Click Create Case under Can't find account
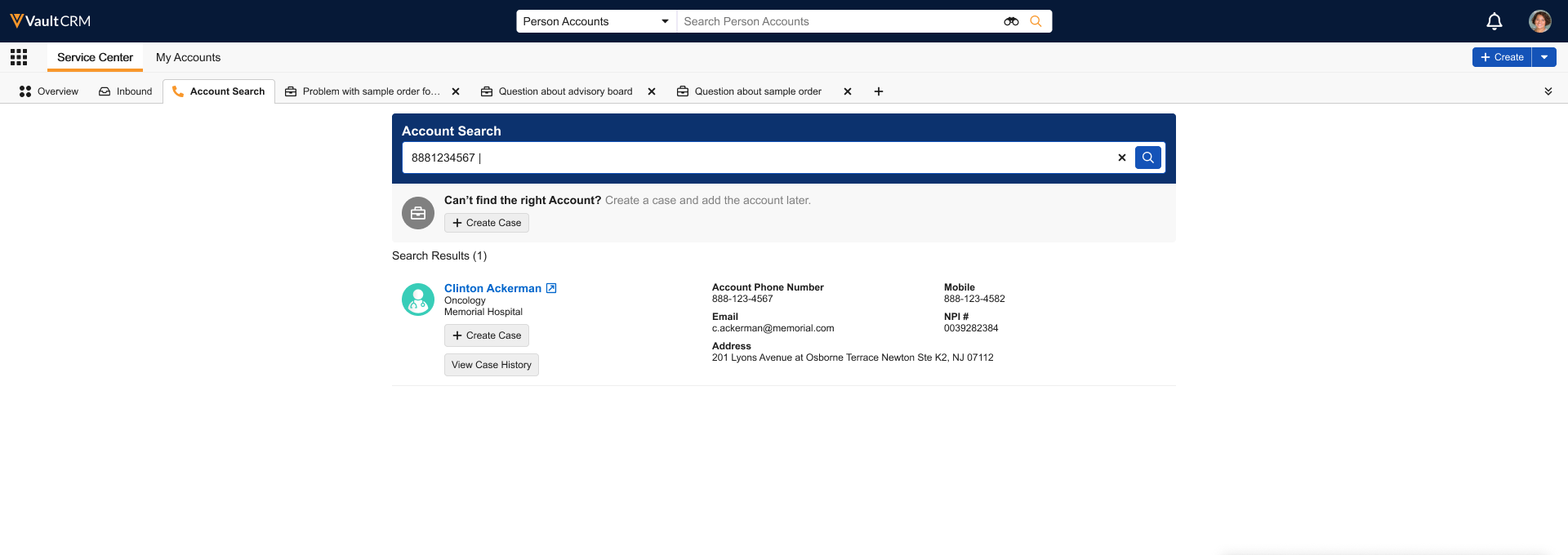Screen dimensions: 1568x555 pos(487,223)
